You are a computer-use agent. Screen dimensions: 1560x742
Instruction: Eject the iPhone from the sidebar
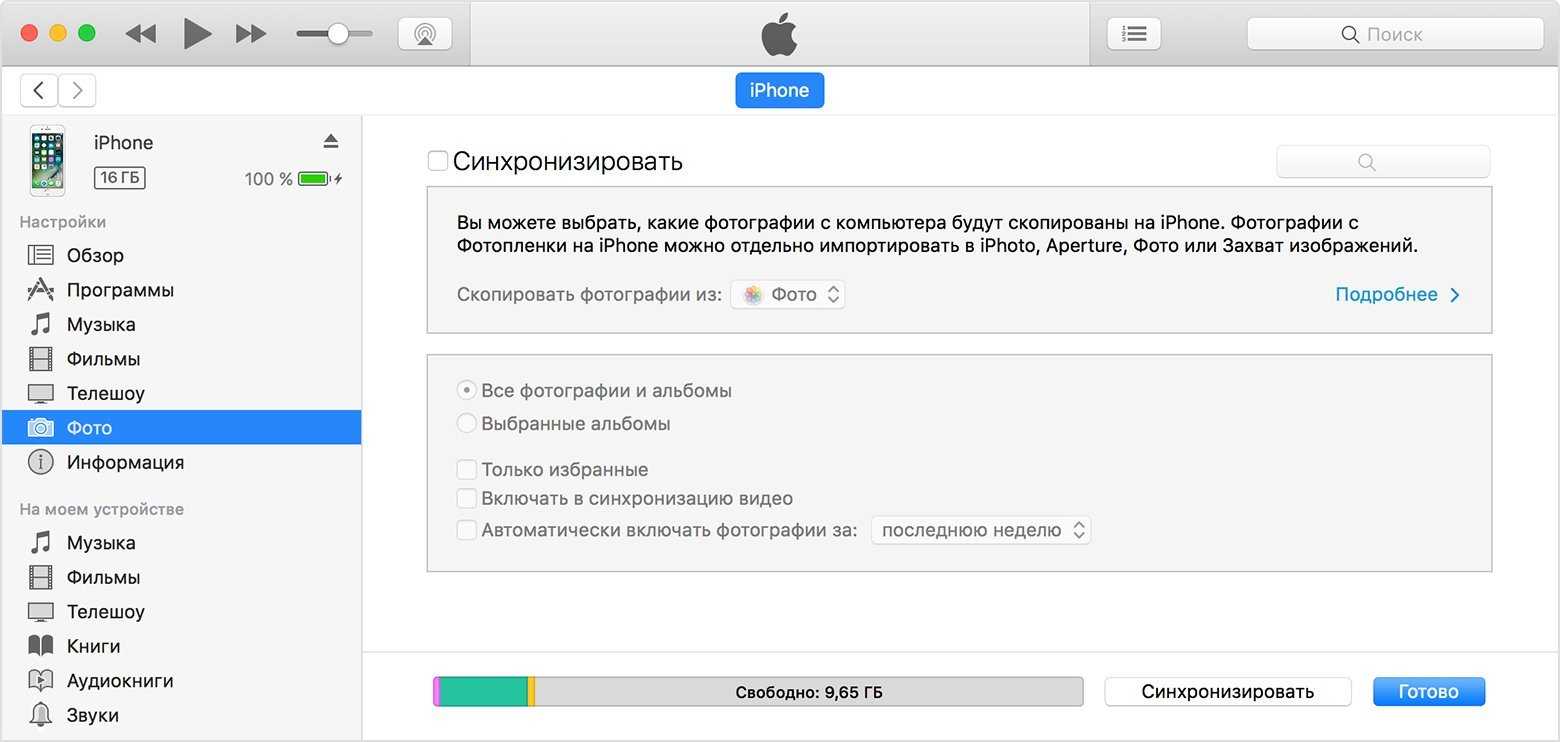331,142
